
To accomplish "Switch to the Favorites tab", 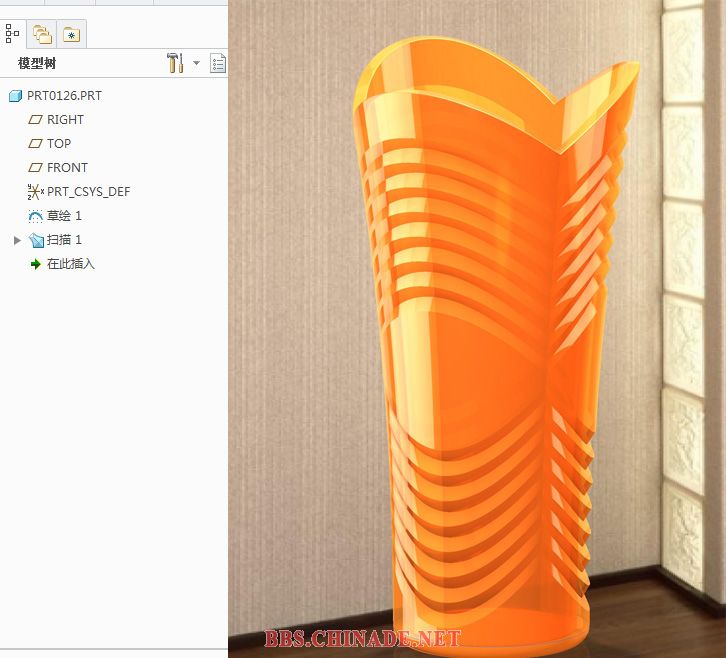I will click(72, 35).
